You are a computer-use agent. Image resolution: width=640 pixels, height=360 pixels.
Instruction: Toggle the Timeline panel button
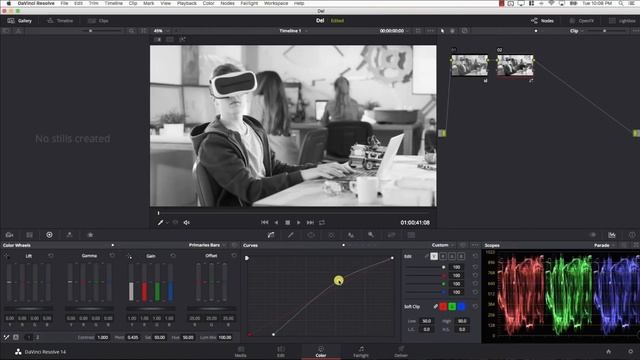coord(60,20)
